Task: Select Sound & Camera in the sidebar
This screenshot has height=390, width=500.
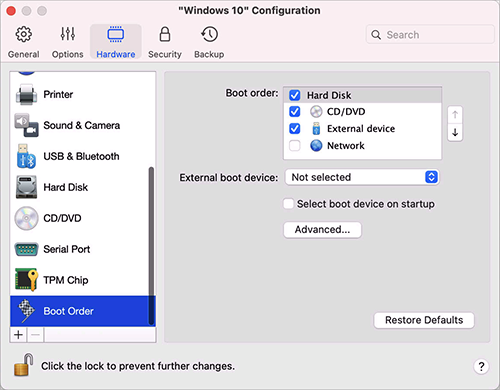Action: point(83,125)
